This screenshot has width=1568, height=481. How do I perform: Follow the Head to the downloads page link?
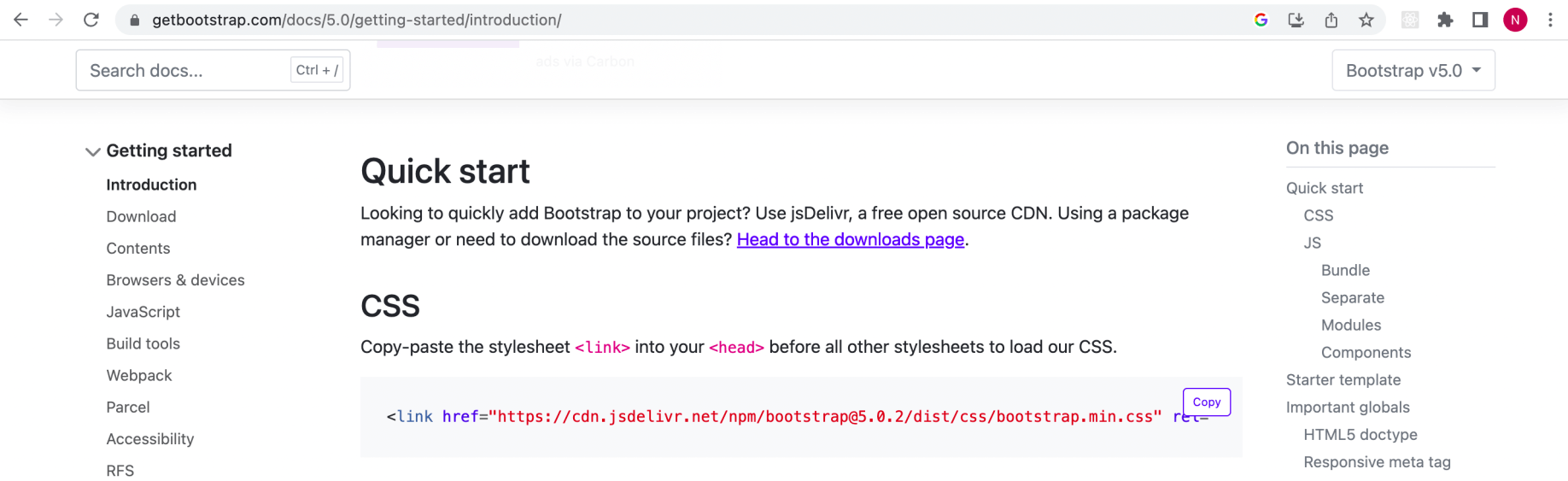click(850, 240)
